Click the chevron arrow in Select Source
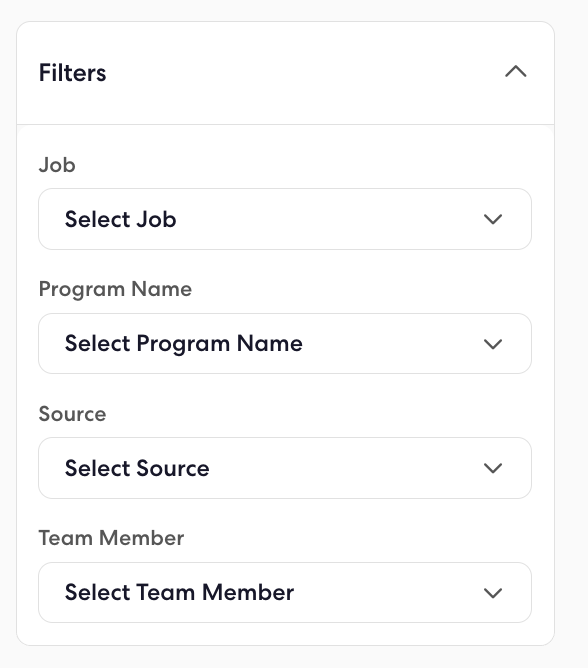The image size is (588, 668). point(493,468)
